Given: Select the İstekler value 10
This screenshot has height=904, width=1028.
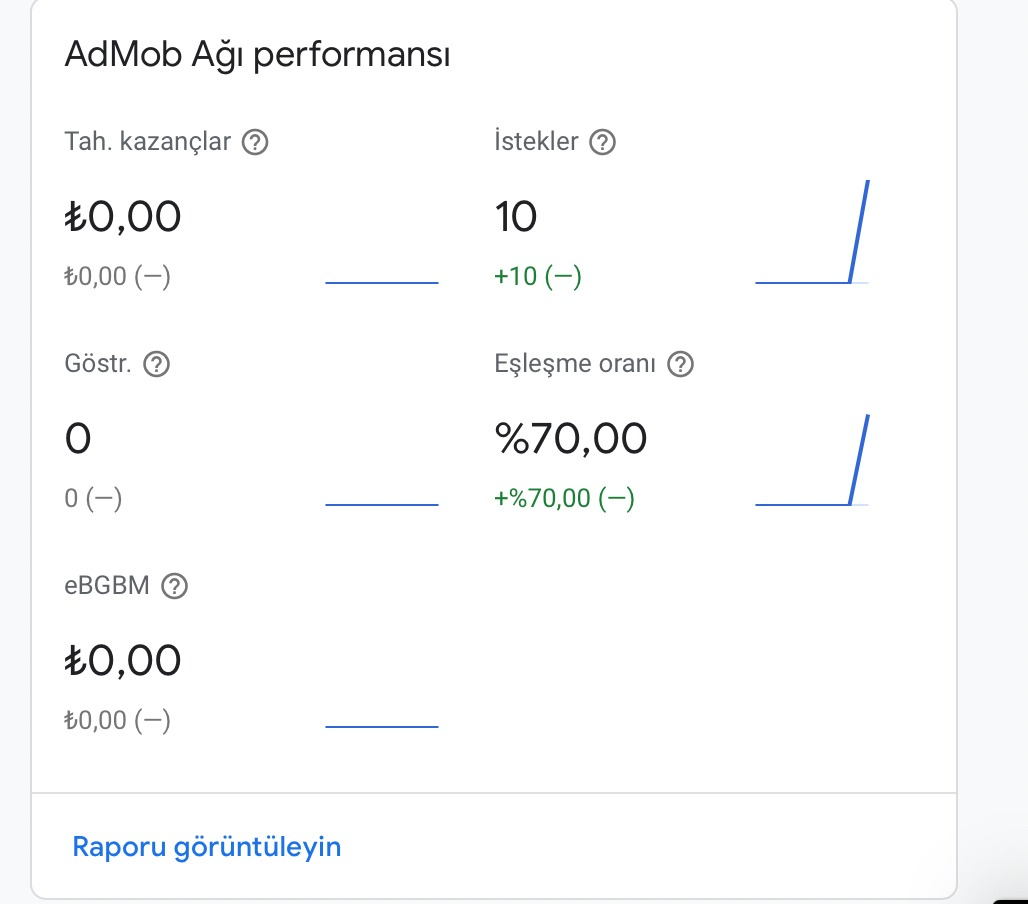Looking at the screenshot, I should (x=516, y=216).
